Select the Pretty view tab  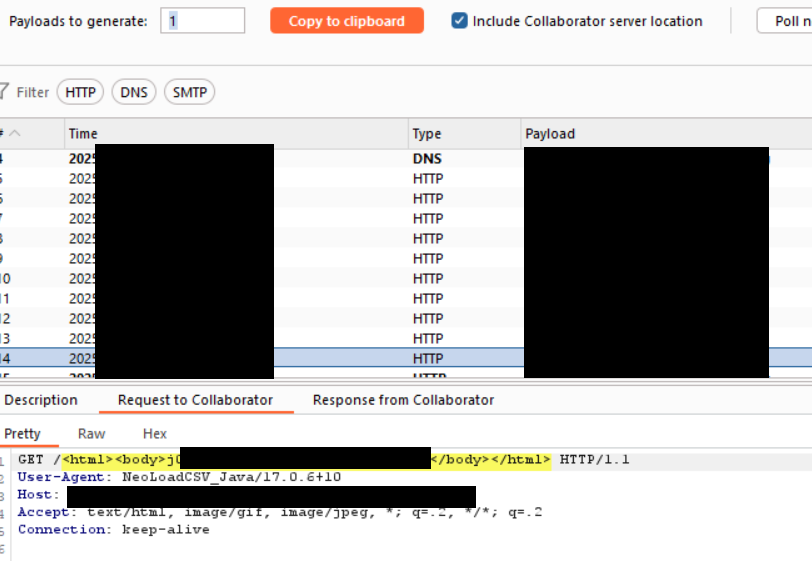pos(23,433)
